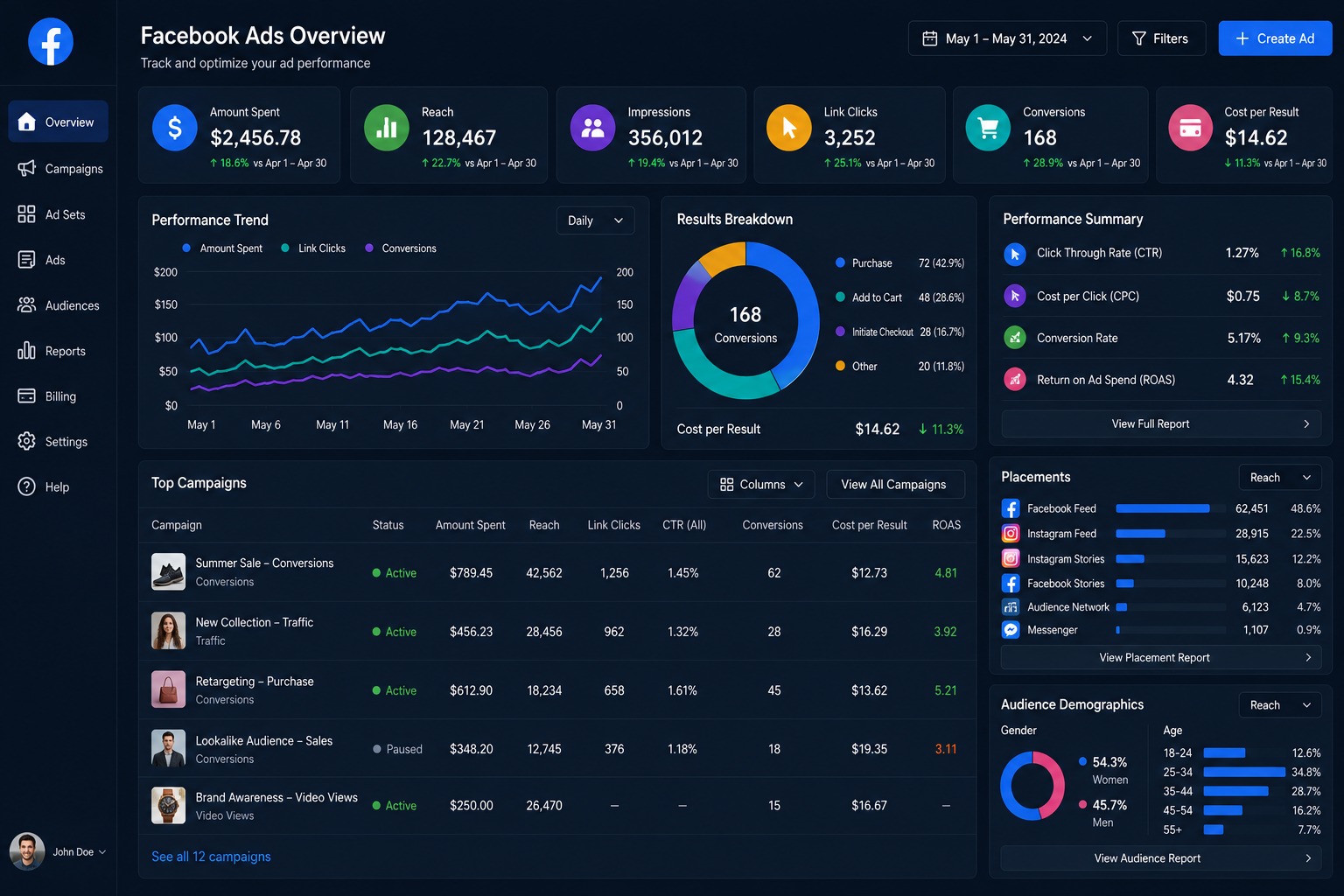Click the Cost per Result card icon
Image resolution: width=1344 pixels, height=896 pixels.
1191,128
